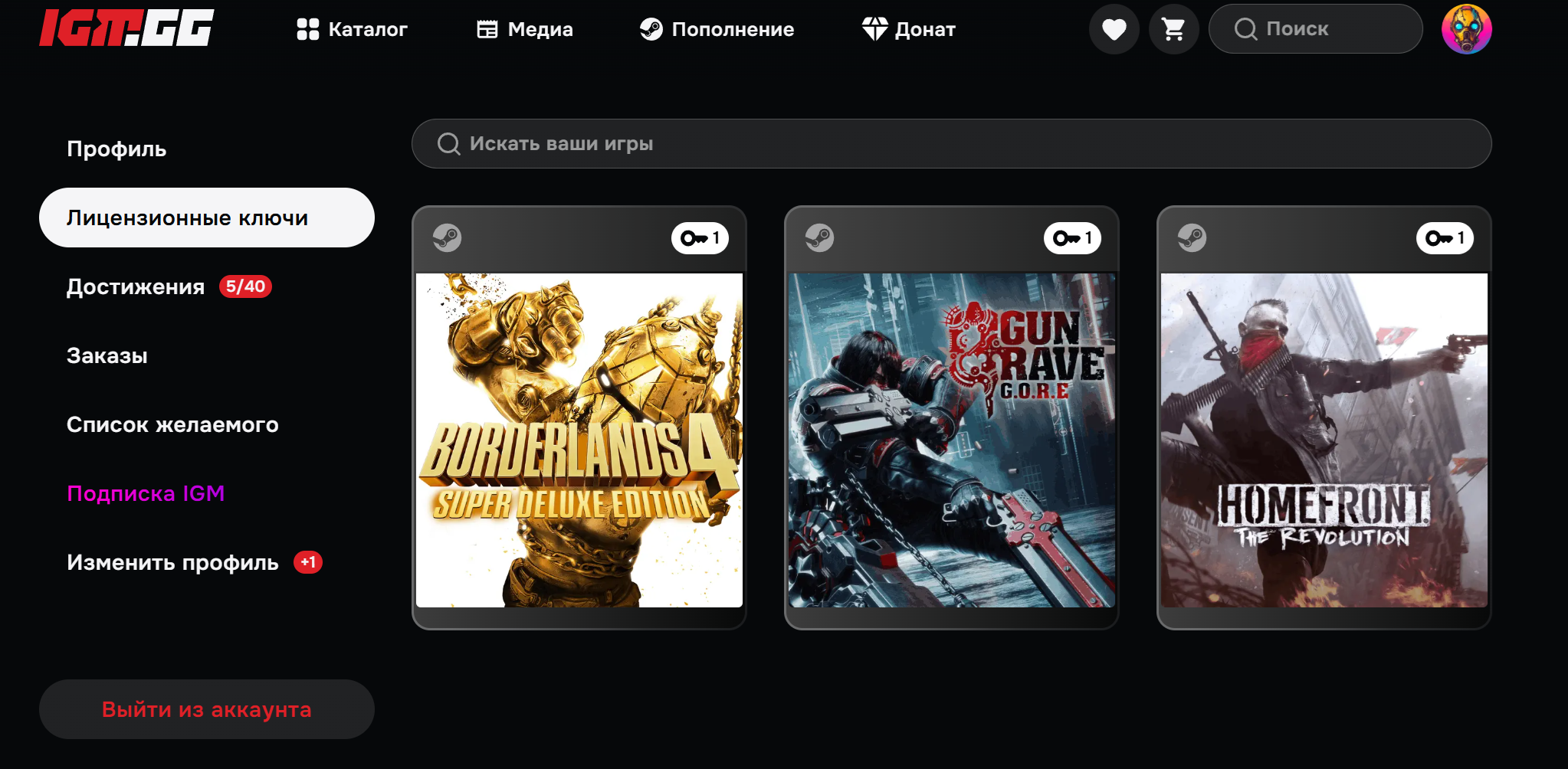This screenshot has width=1568, height=769.
Task: Open the user avatar menu
Action: click(x=1466, y=29)
